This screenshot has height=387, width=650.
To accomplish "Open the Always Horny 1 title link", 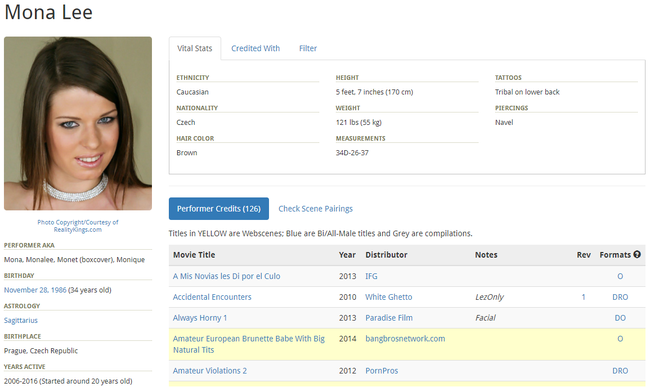I will coord(200,318).
